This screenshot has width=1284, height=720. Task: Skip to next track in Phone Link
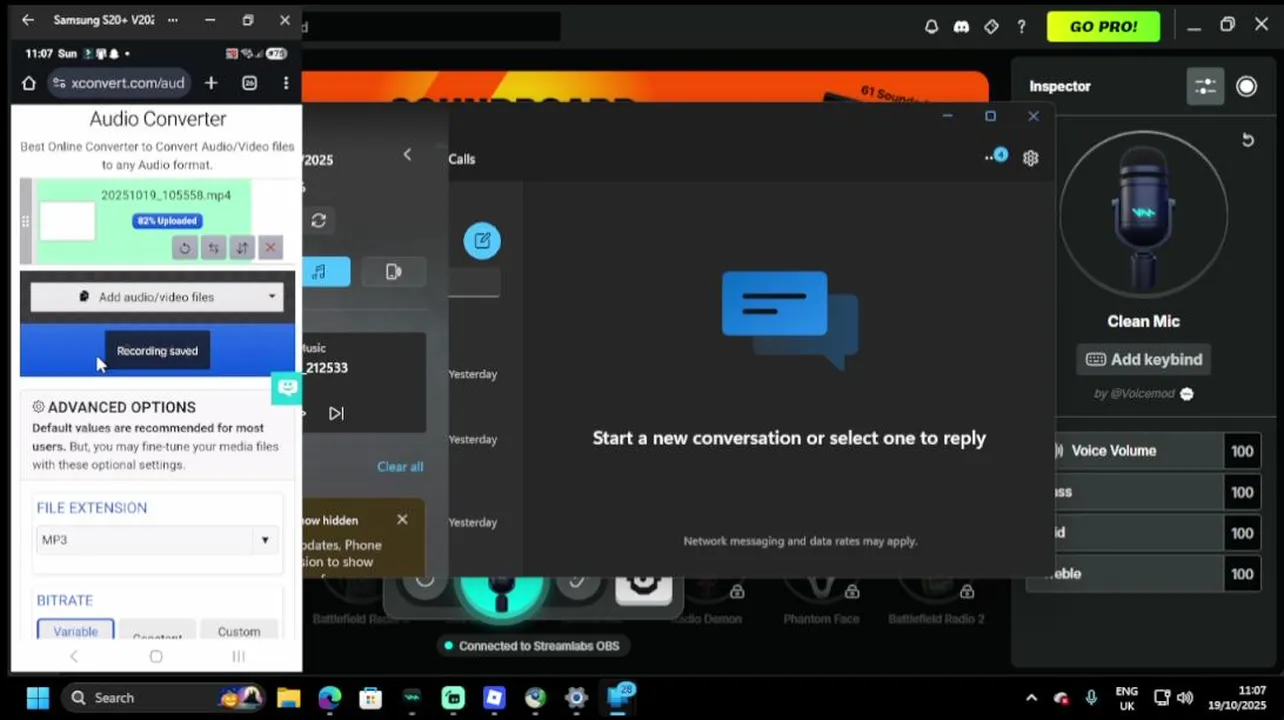coord(336,413)
